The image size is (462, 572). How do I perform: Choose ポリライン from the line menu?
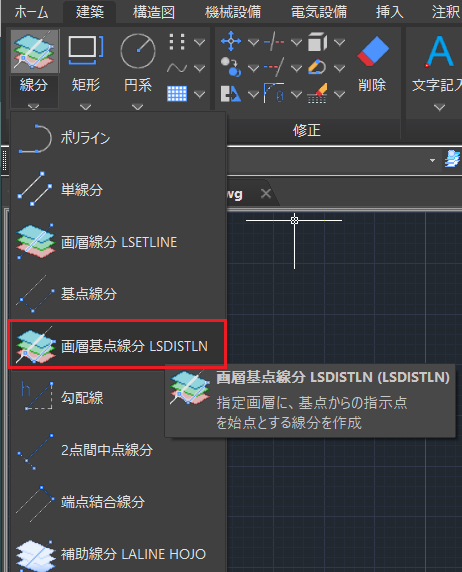(x=118, y=138)
